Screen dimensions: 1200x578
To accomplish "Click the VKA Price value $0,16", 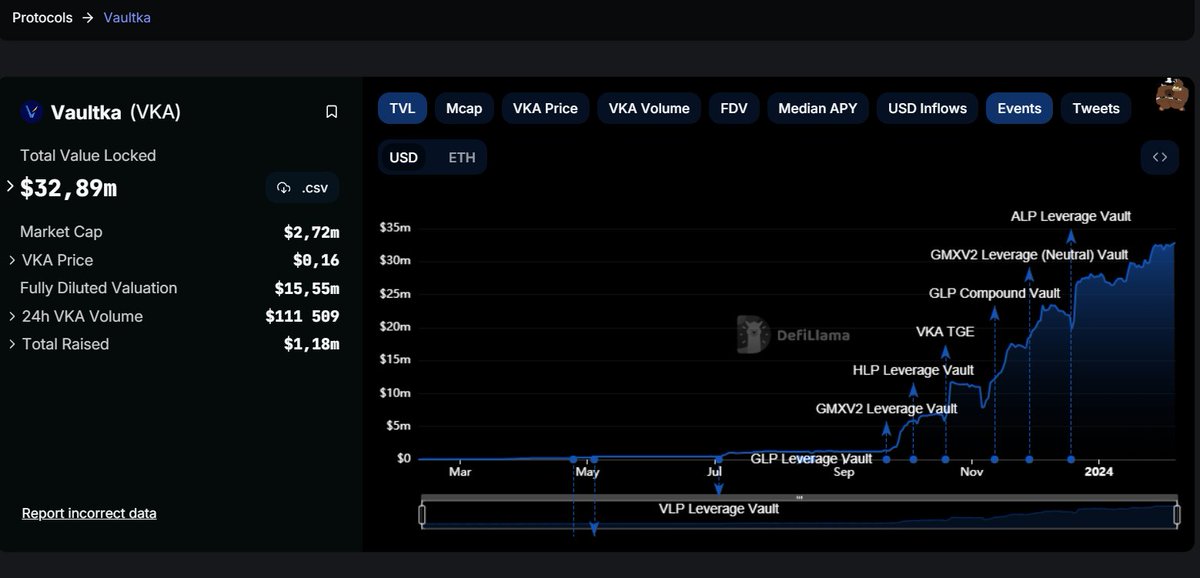I will coord(316,260).
